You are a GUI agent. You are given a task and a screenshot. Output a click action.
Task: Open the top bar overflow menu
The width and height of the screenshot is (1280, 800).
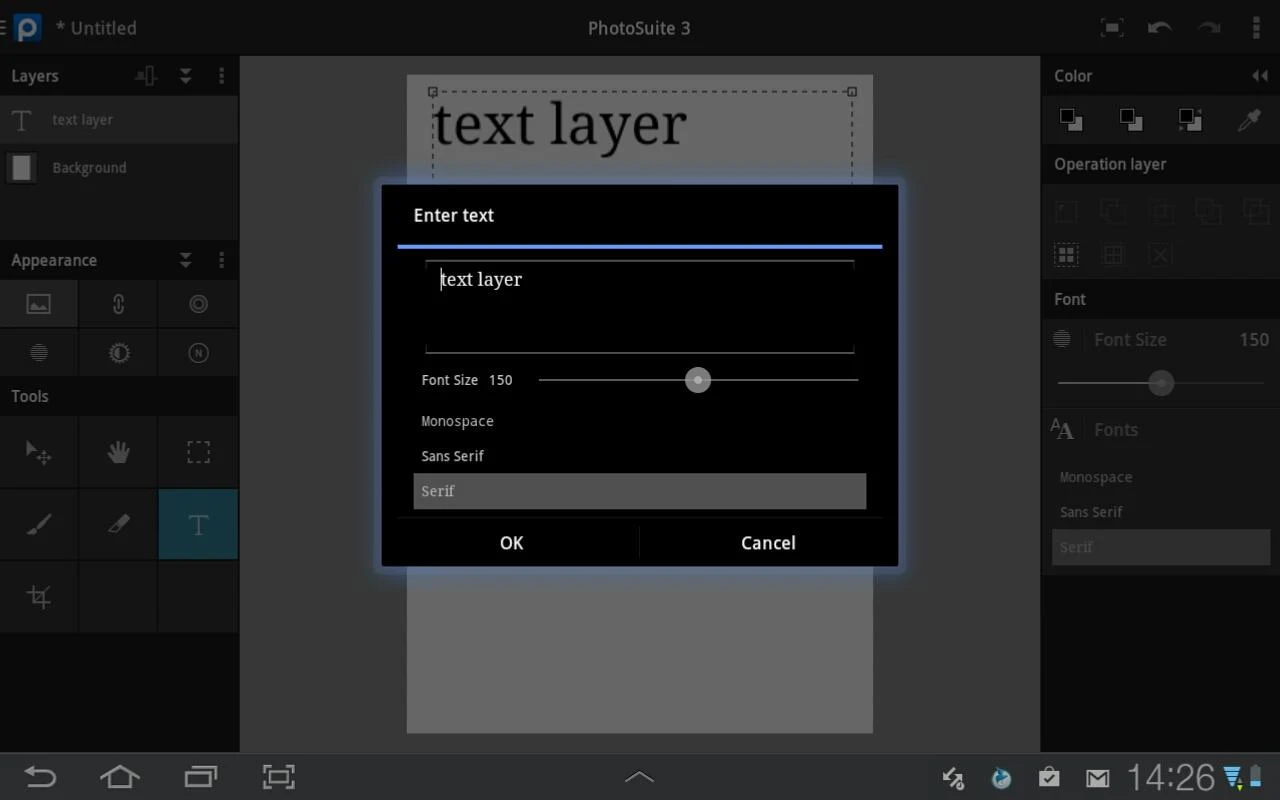point(1256,28)
